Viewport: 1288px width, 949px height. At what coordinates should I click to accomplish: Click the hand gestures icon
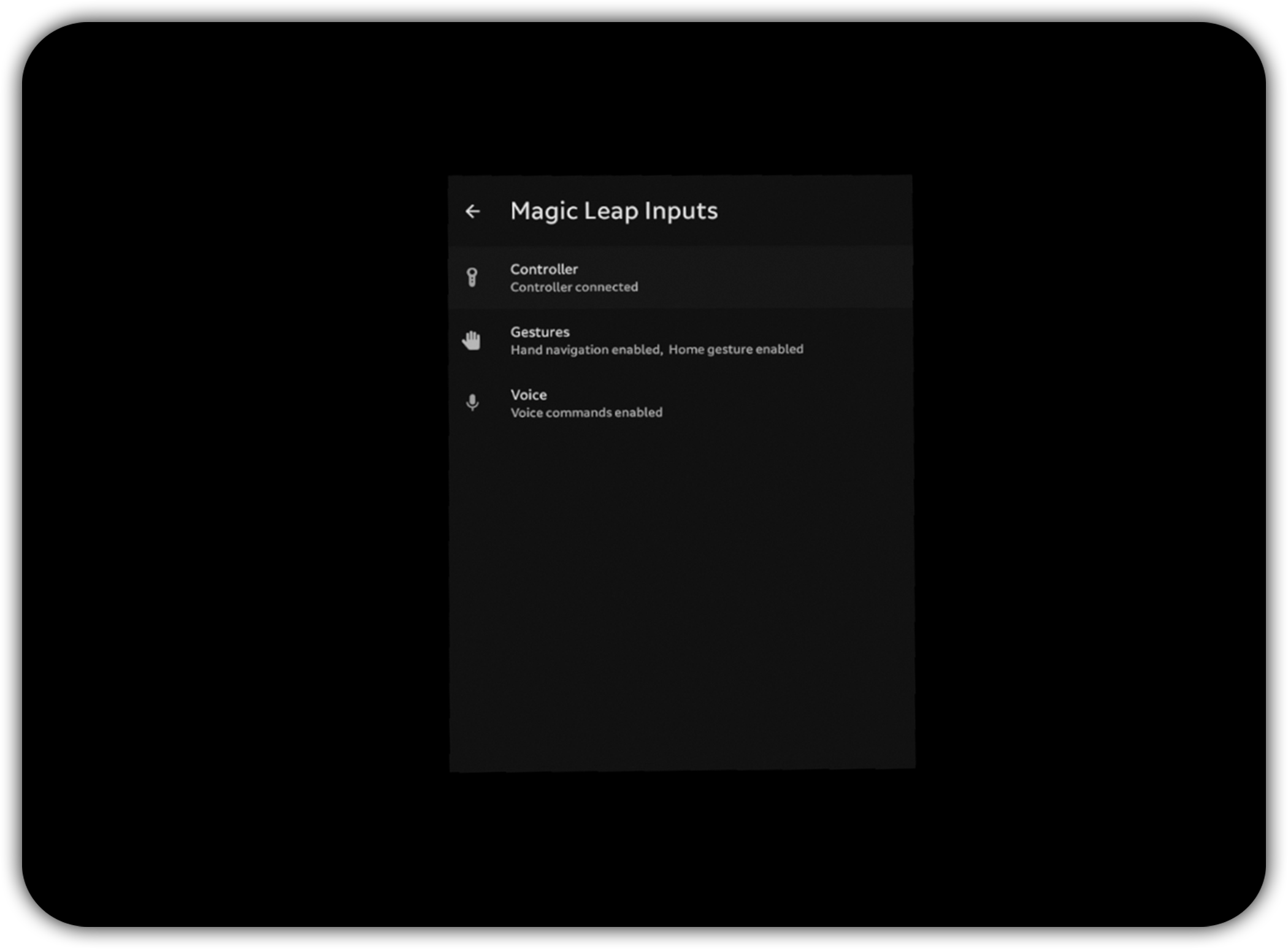coord(471,340)
